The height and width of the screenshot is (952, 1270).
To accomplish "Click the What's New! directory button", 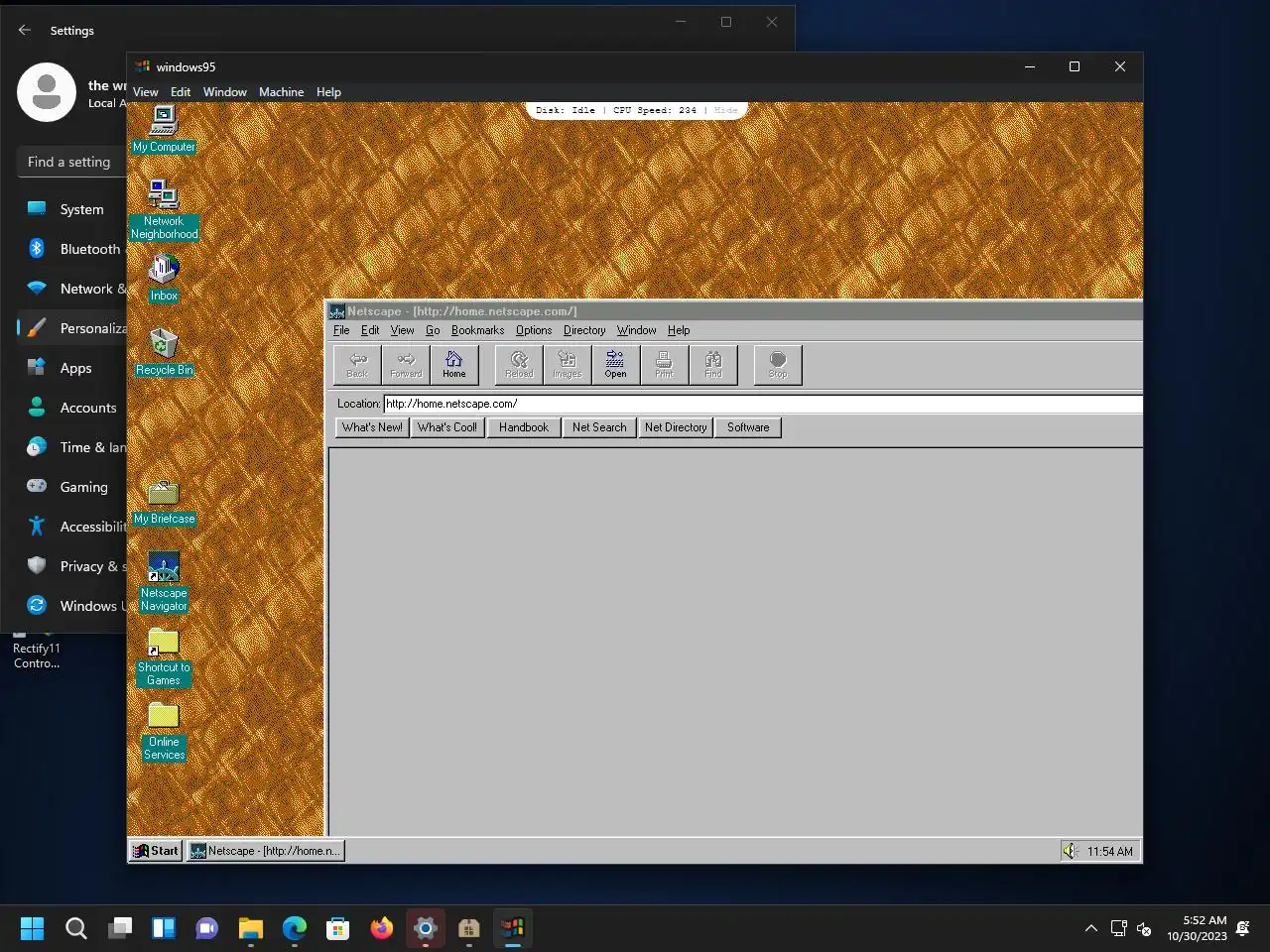I will pos(372,427).
